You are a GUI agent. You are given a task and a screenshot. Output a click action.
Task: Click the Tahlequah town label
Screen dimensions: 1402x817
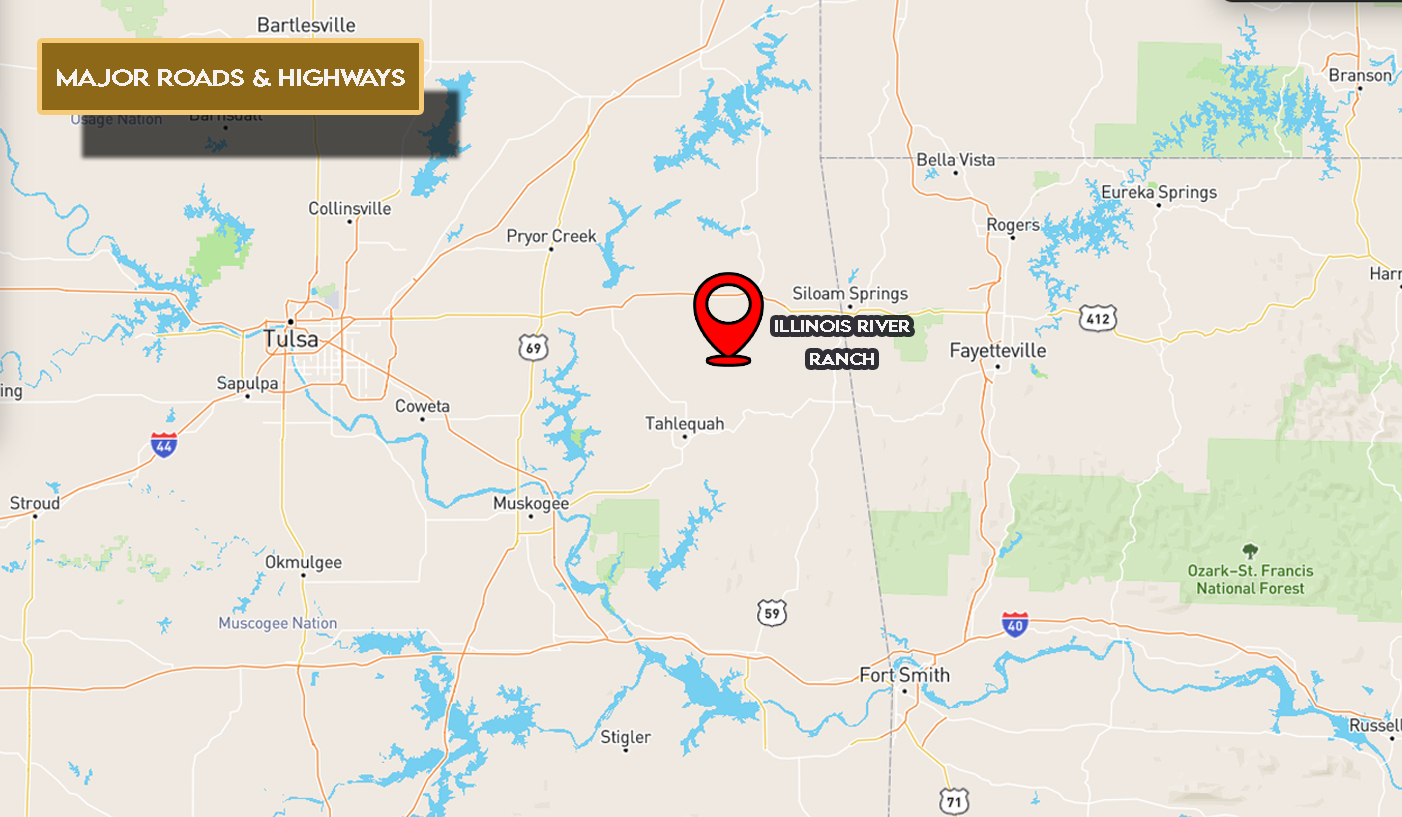coord(685,424)
